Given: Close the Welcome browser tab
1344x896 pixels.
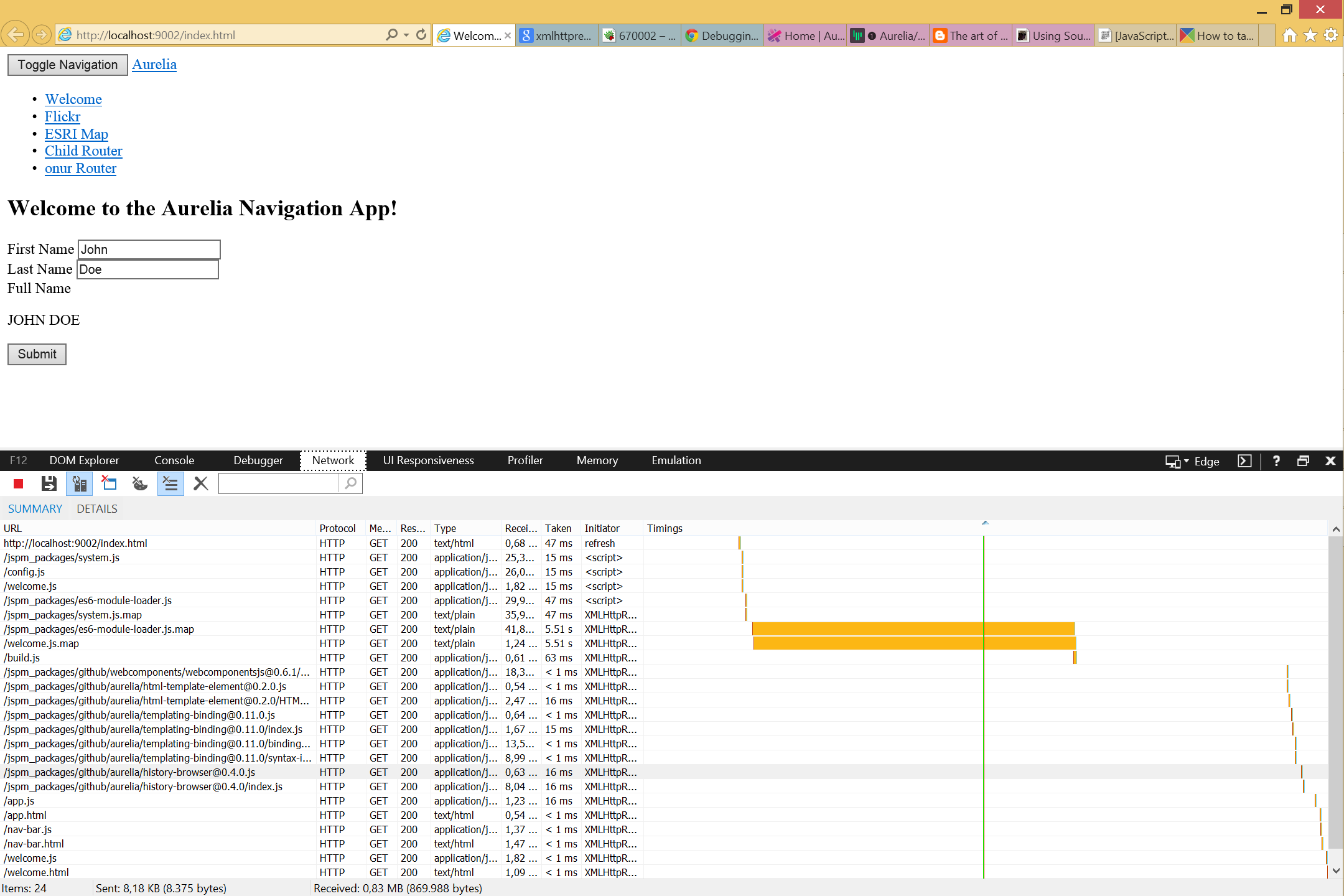Looking at the screenshot, I should [508, 35].
